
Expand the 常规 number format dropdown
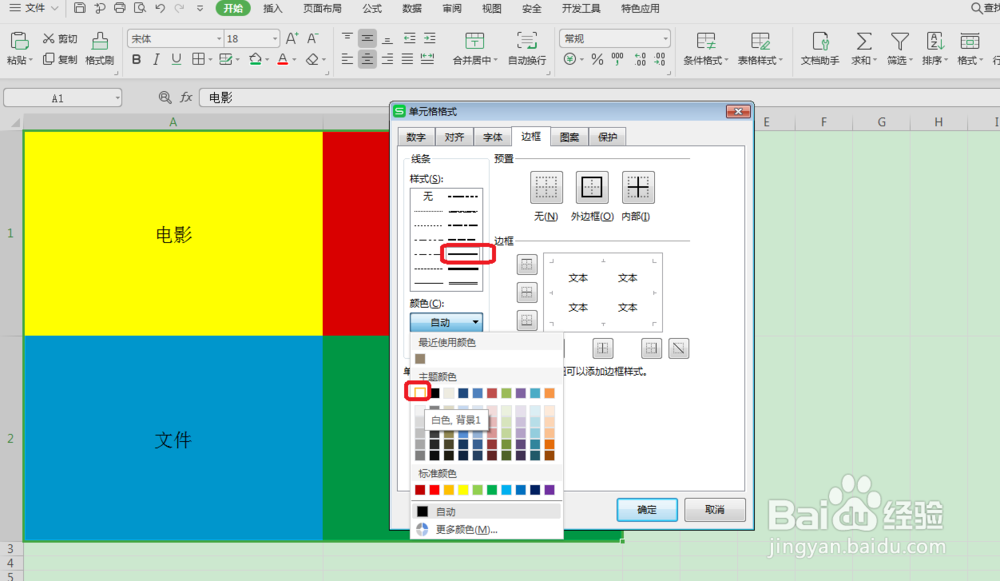click(x=665, y=39)
